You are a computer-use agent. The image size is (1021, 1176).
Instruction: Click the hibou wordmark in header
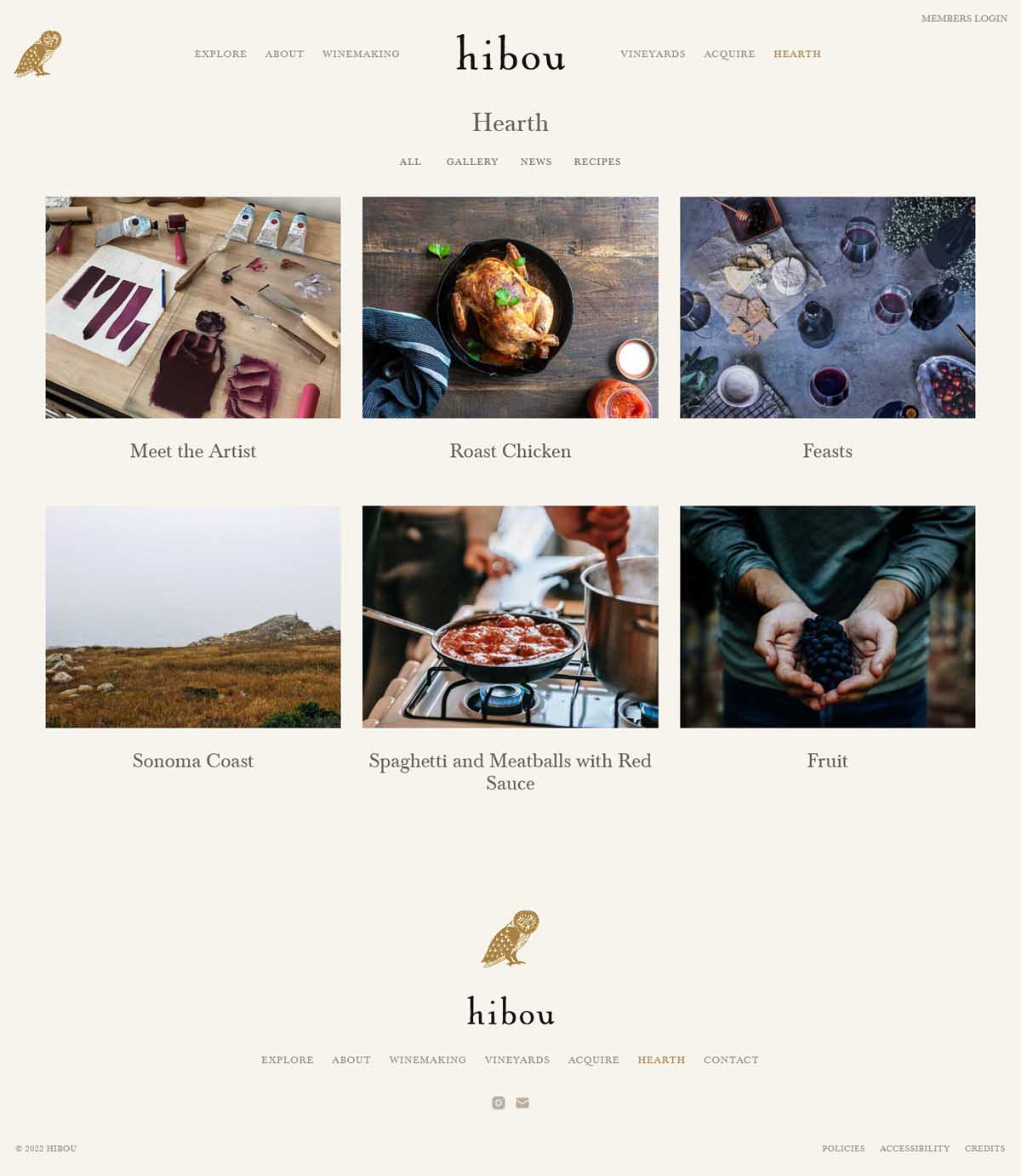[x=510, y=53]
